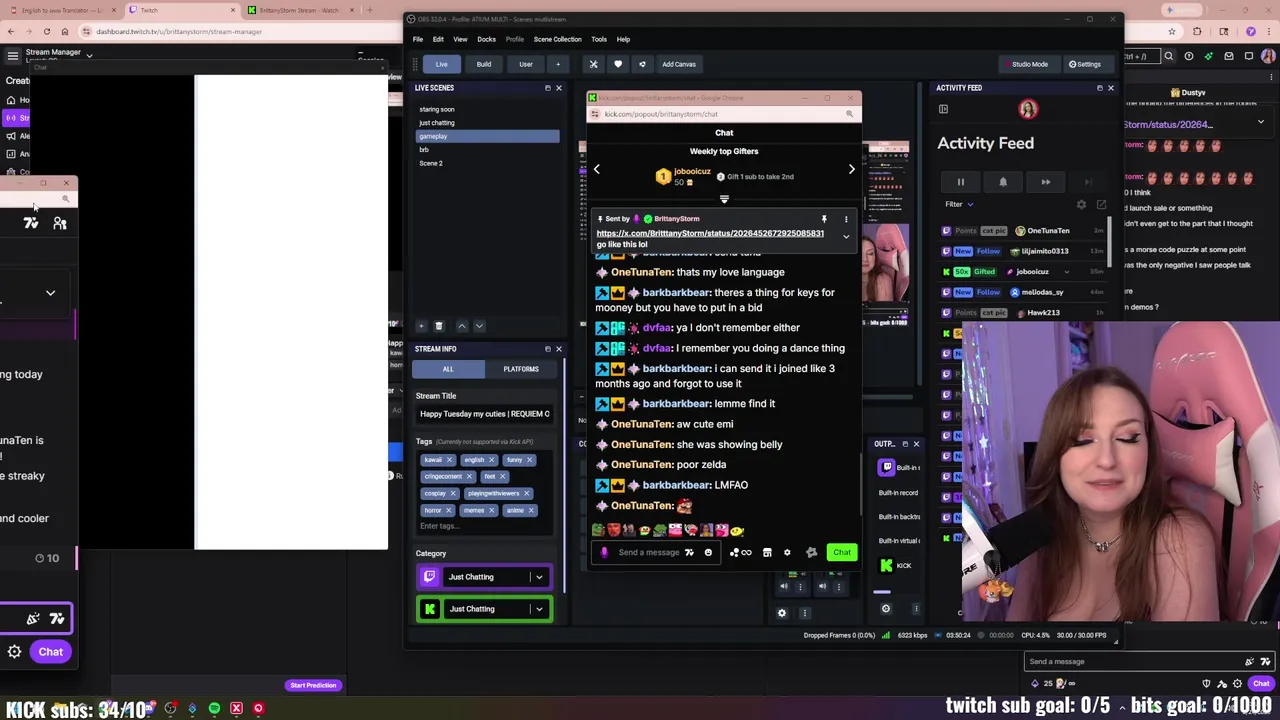
Task: Float the Stream Info dock
Action: pos(547,349)
